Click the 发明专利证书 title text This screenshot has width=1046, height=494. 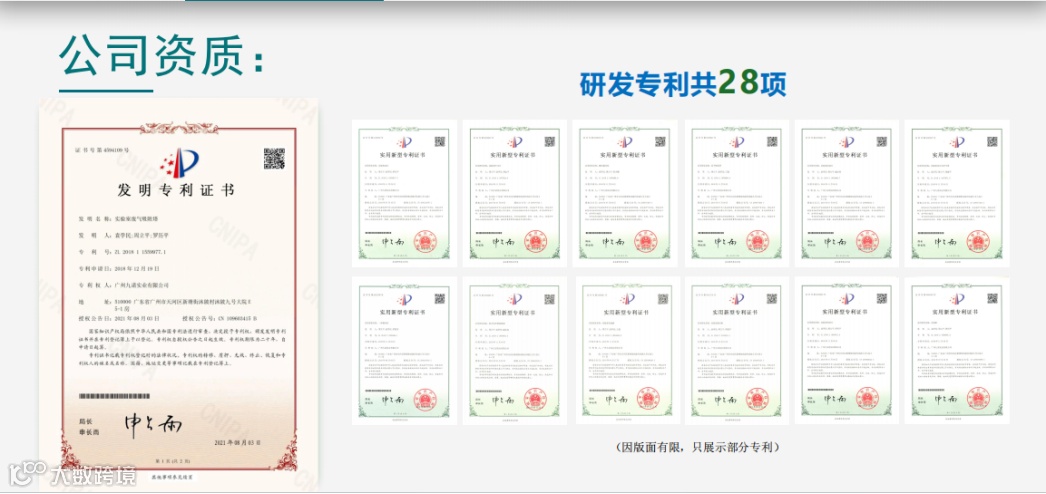pos(176,191)
